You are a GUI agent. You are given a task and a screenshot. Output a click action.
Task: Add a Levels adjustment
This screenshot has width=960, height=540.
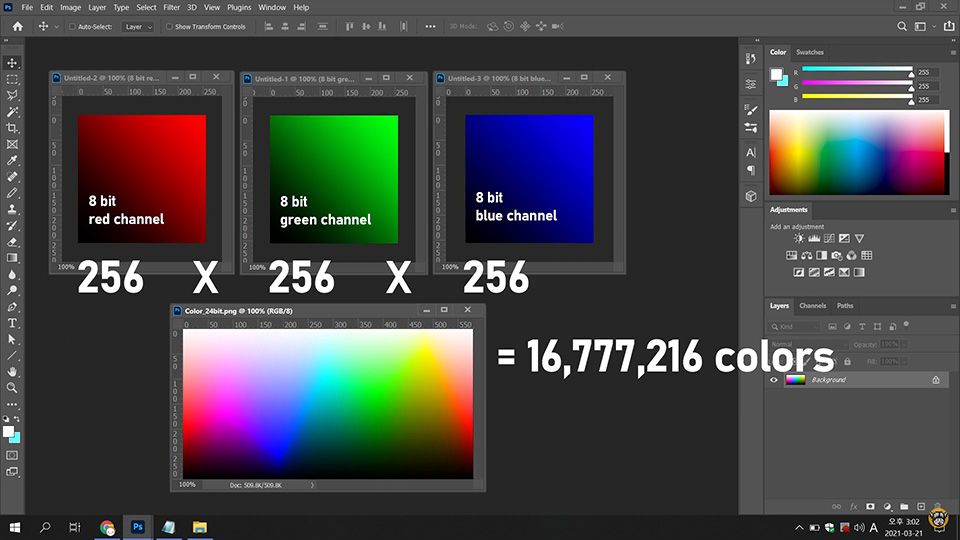click(x=814, y=238)
